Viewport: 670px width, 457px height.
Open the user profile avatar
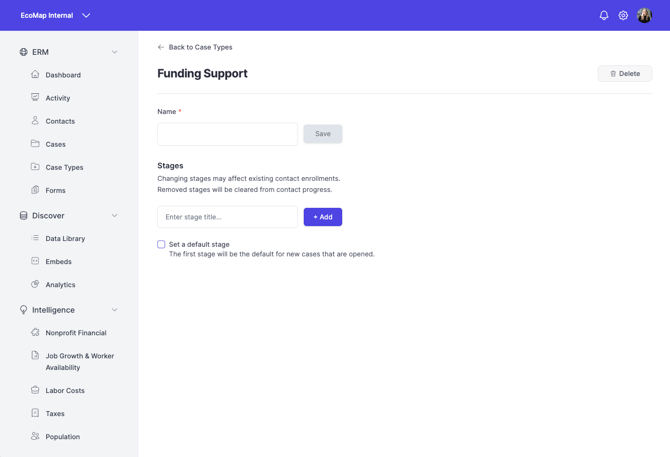tap(644, 15)
